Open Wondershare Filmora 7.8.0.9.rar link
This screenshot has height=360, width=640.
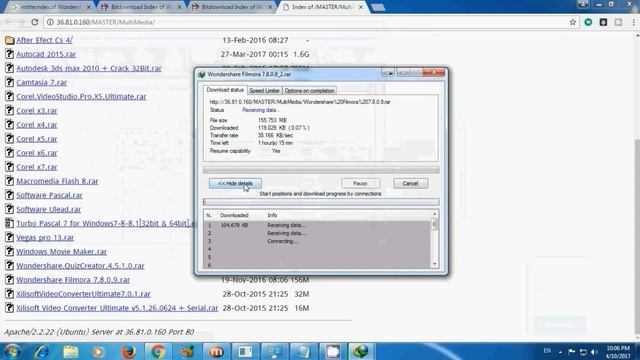[x=73, y=280]
